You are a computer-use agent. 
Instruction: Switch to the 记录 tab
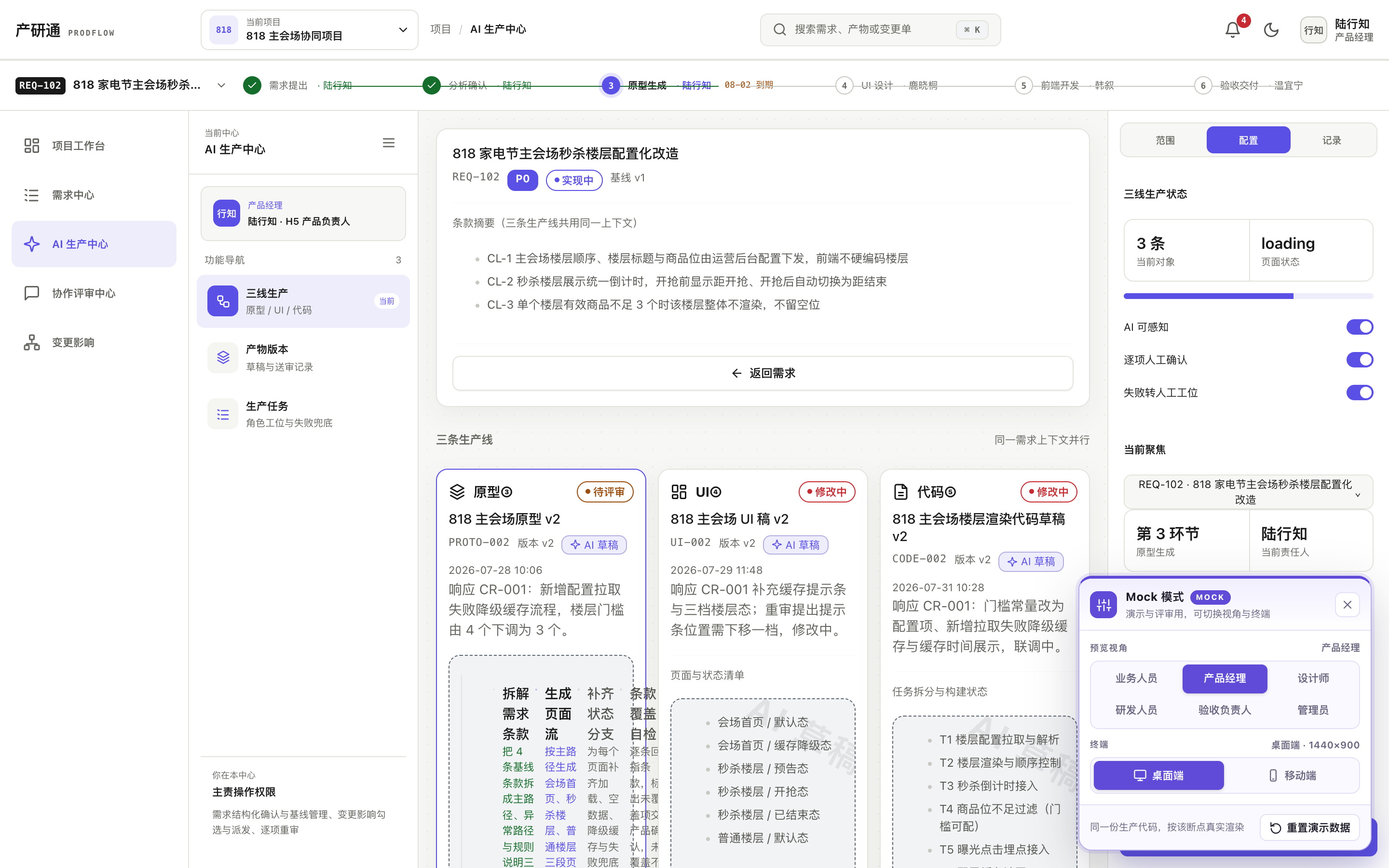(1332, 140)
